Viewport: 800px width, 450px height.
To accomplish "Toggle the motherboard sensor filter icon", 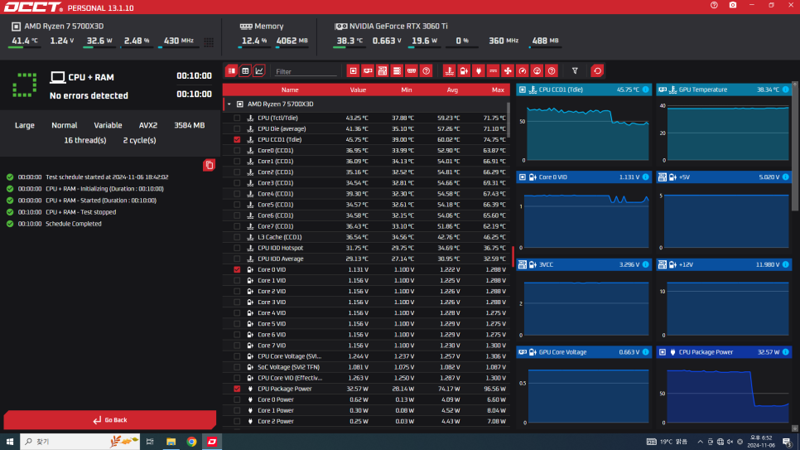I will [x=382, y=71].
